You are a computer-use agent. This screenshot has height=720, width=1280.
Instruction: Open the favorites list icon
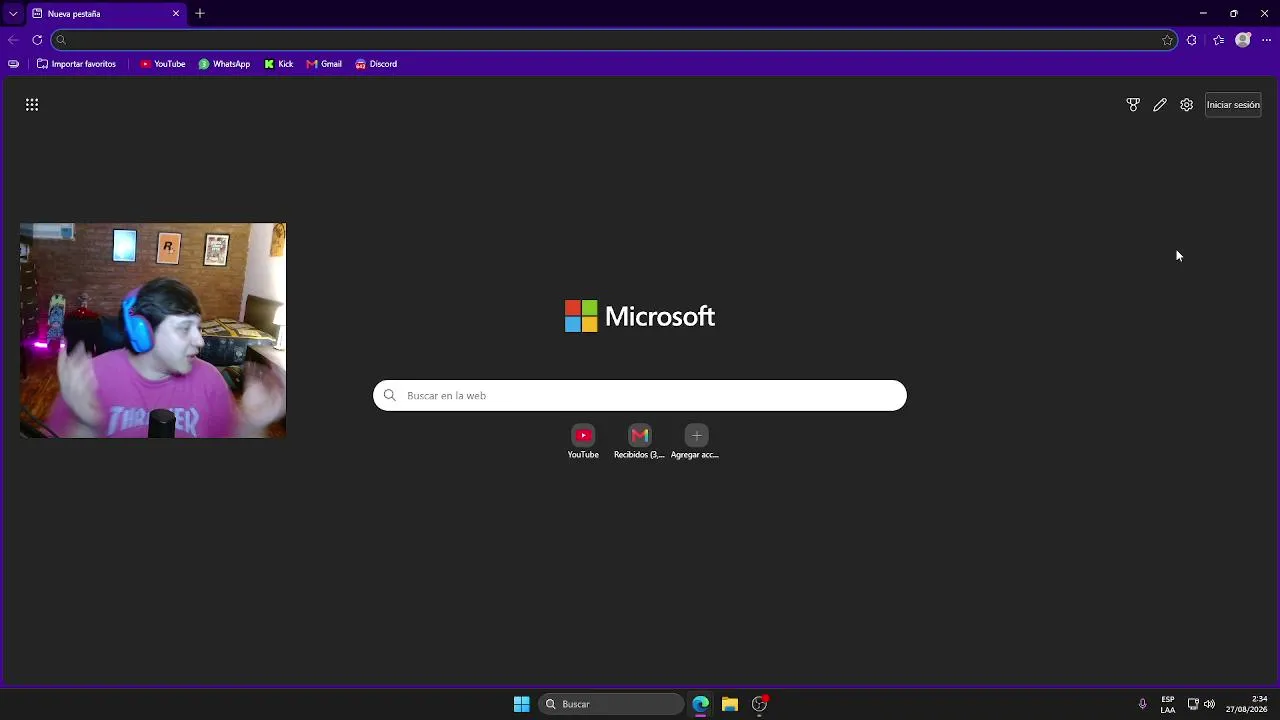click(1218, 40)
